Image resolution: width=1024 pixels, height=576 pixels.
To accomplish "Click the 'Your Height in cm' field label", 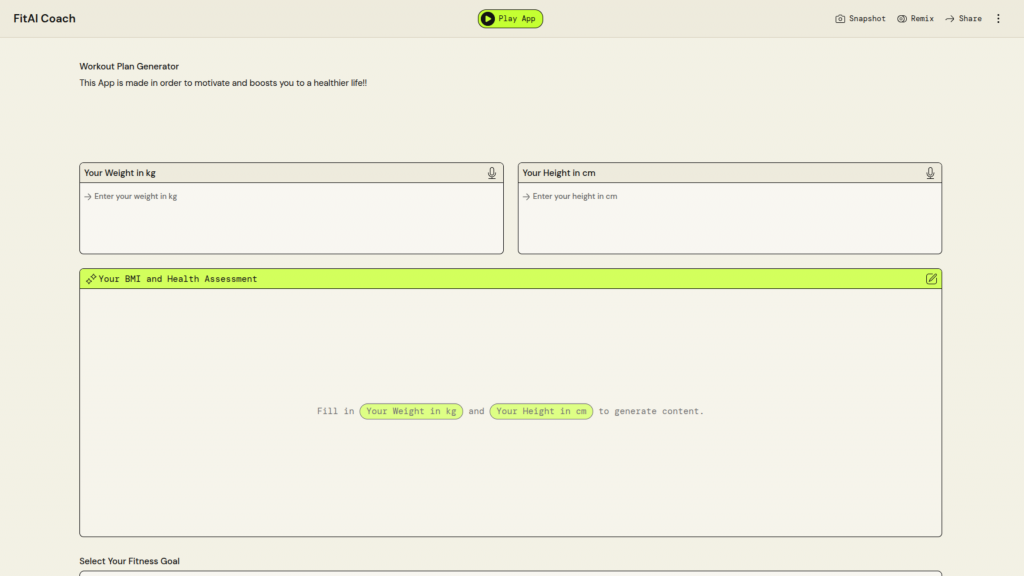I will (x=559, y=173).
